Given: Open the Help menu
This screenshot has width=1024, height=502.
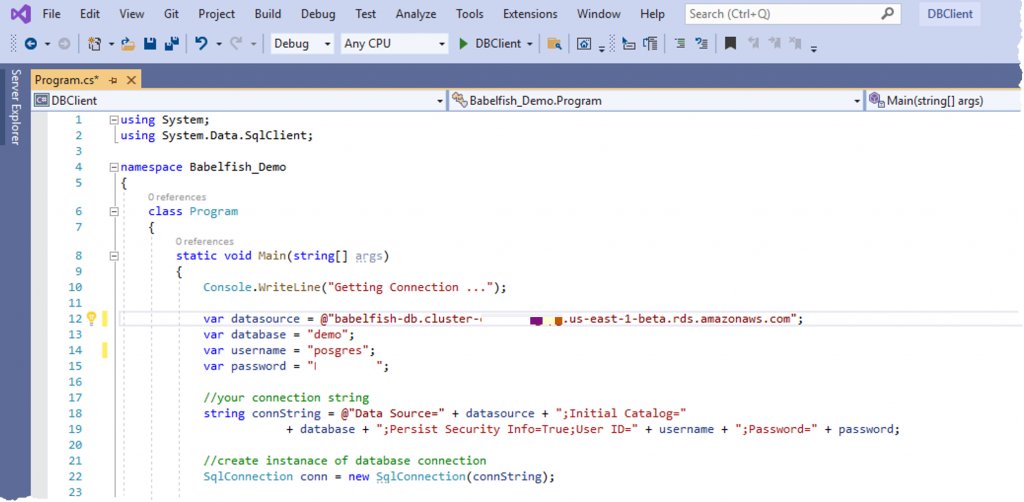Looking at the screenshot, I should click(652, 14).
